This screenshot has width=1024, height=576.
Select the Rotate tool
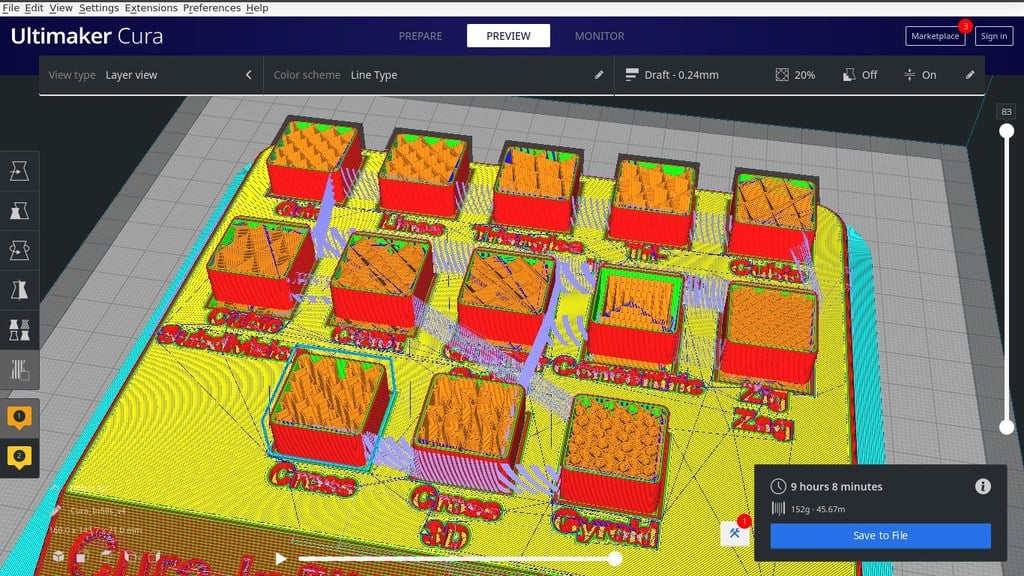pos(19,250)
